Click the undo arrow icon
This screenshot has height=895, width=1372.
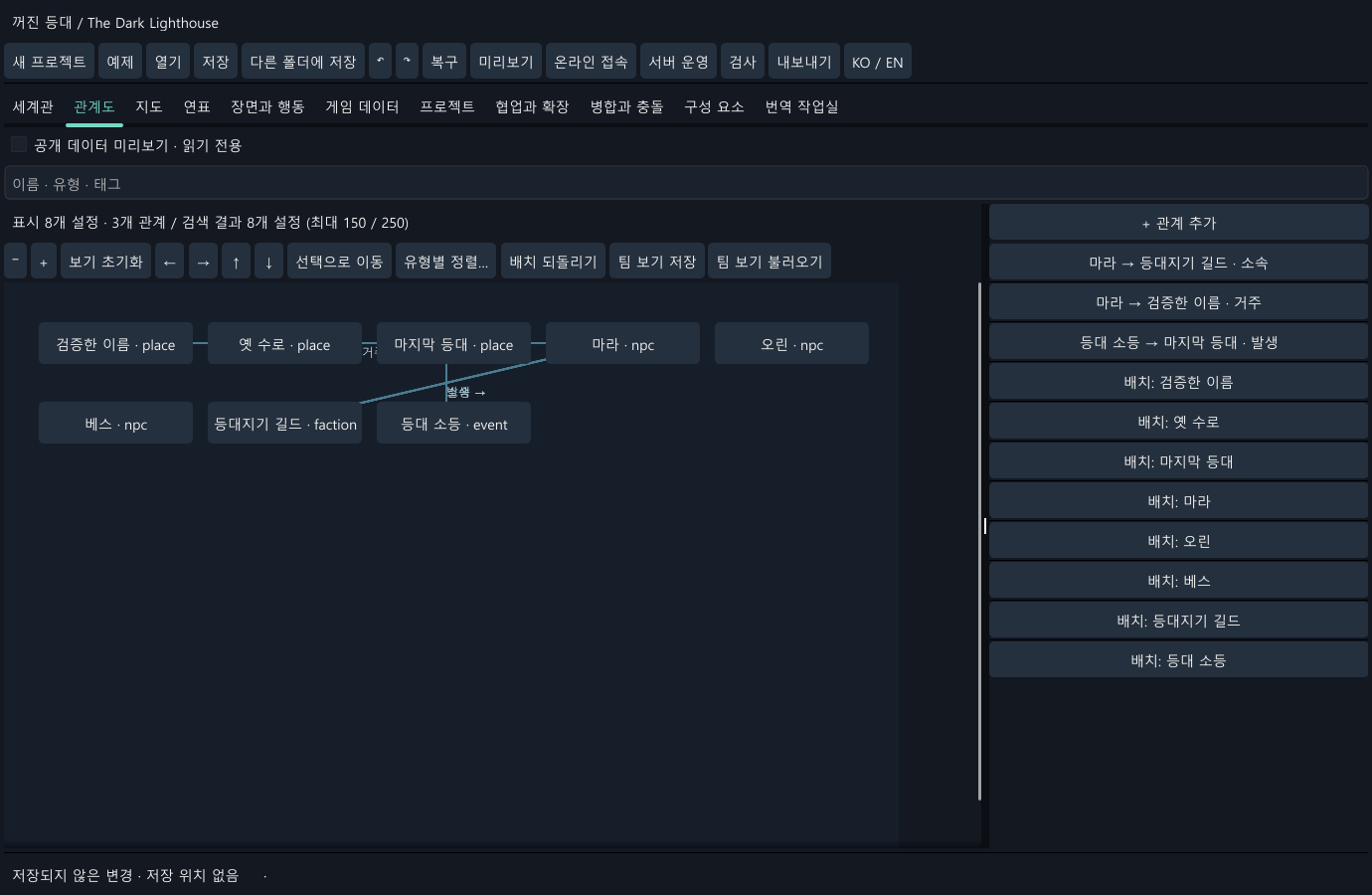coord(380,62)
